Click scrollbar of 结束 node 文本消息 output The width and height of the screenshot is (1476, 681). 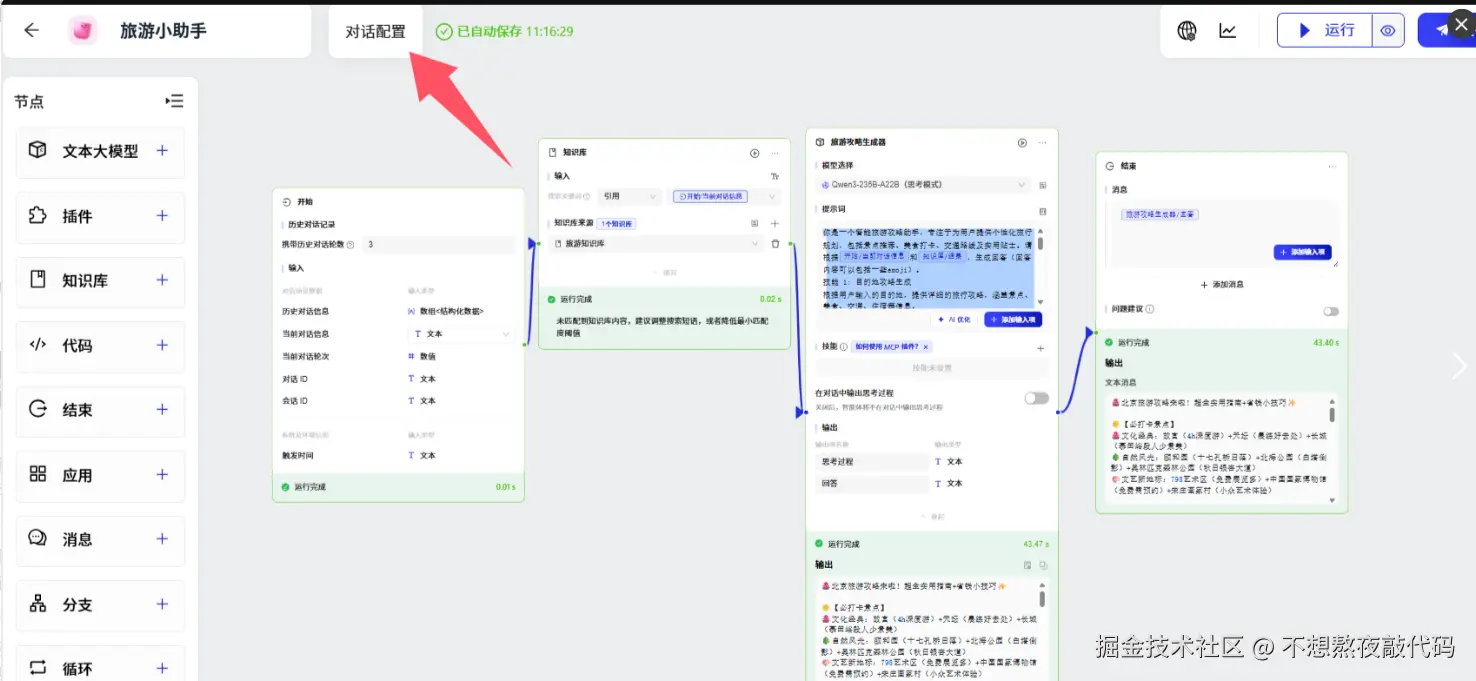coord(1331,414)
